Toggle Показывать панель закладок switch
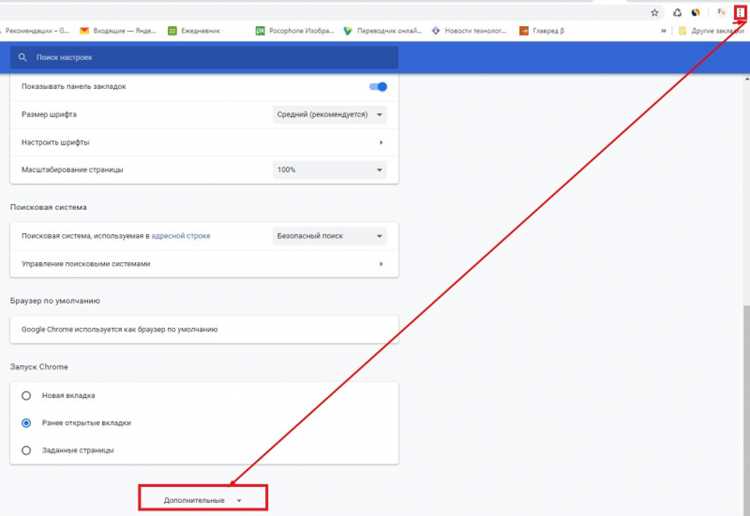The width and height of the screenshot is (750, 516). [x=378, y=87]
